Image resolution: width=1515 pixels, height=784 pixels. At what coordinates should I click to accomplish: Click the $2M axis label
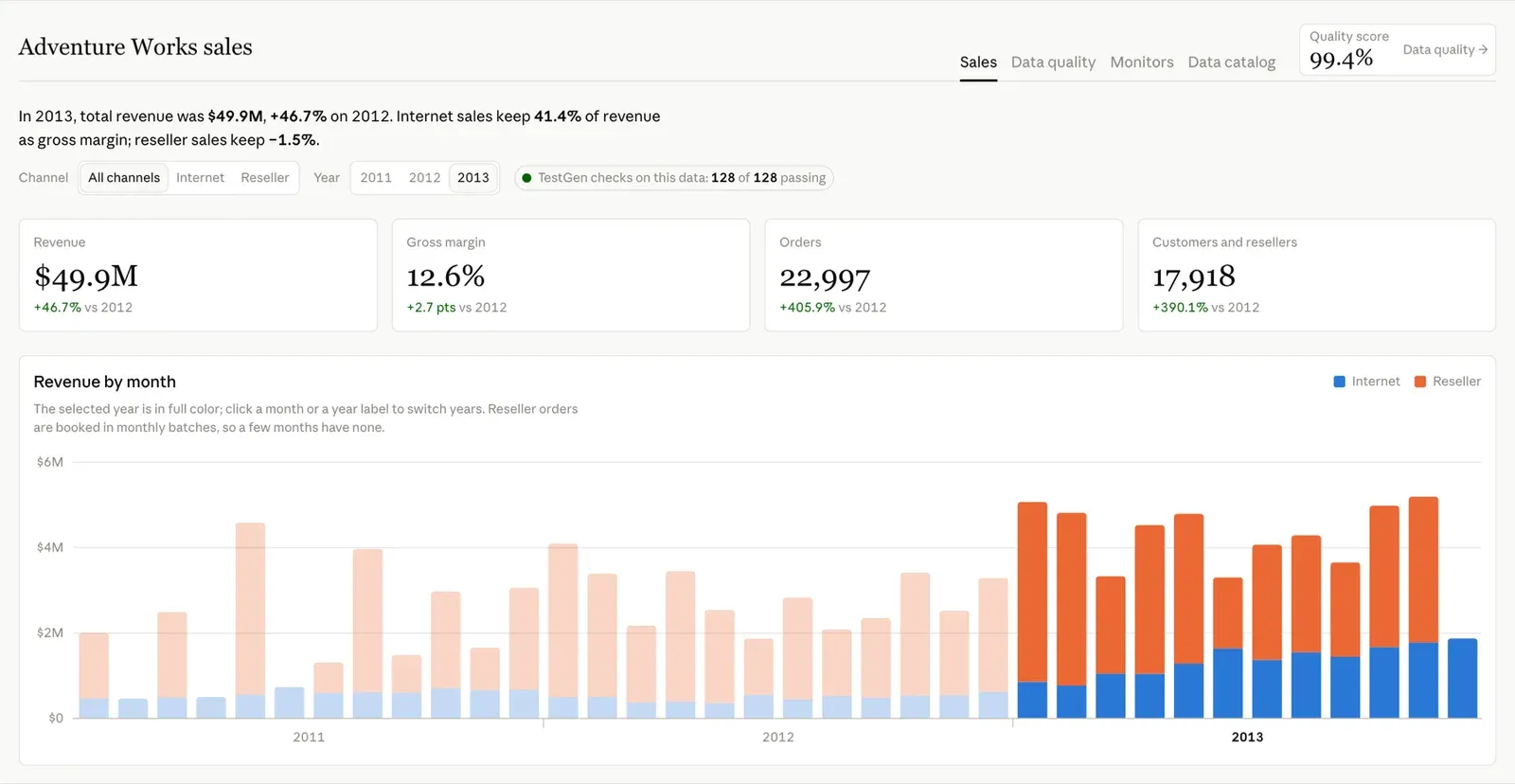[x=50, y=633]
